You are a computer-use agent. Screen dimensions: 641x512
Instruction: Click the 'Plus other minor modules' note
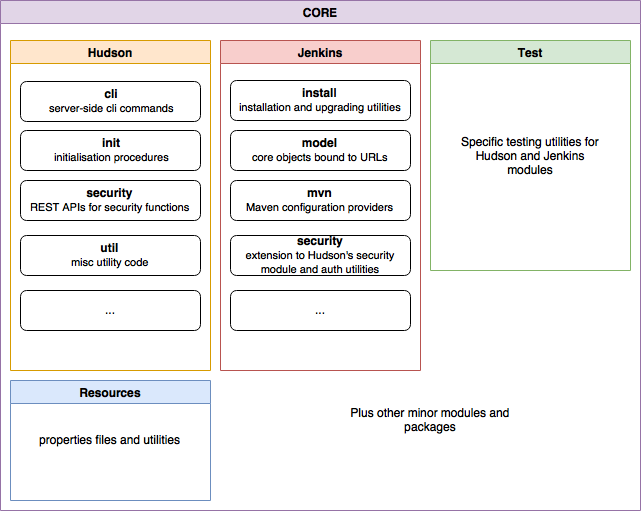429,420
